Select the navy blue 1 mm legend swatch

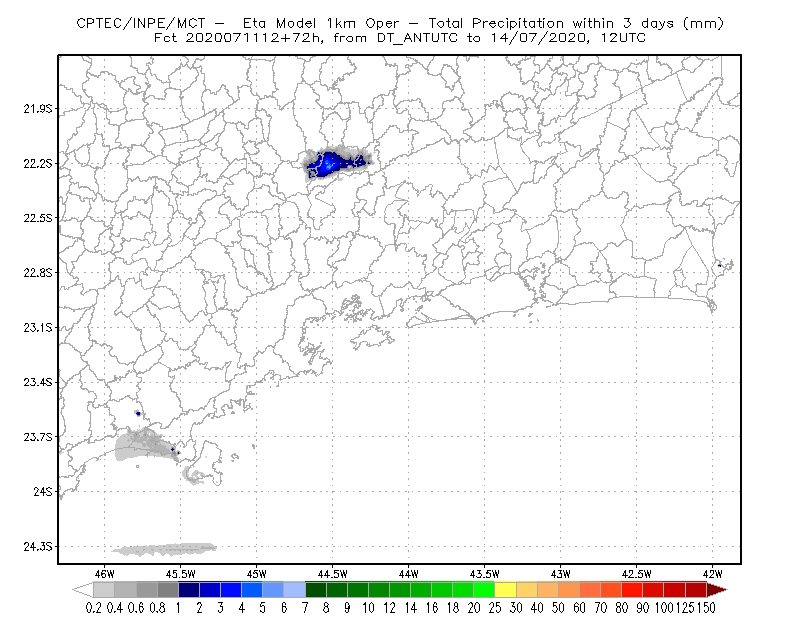coord(189,590)
